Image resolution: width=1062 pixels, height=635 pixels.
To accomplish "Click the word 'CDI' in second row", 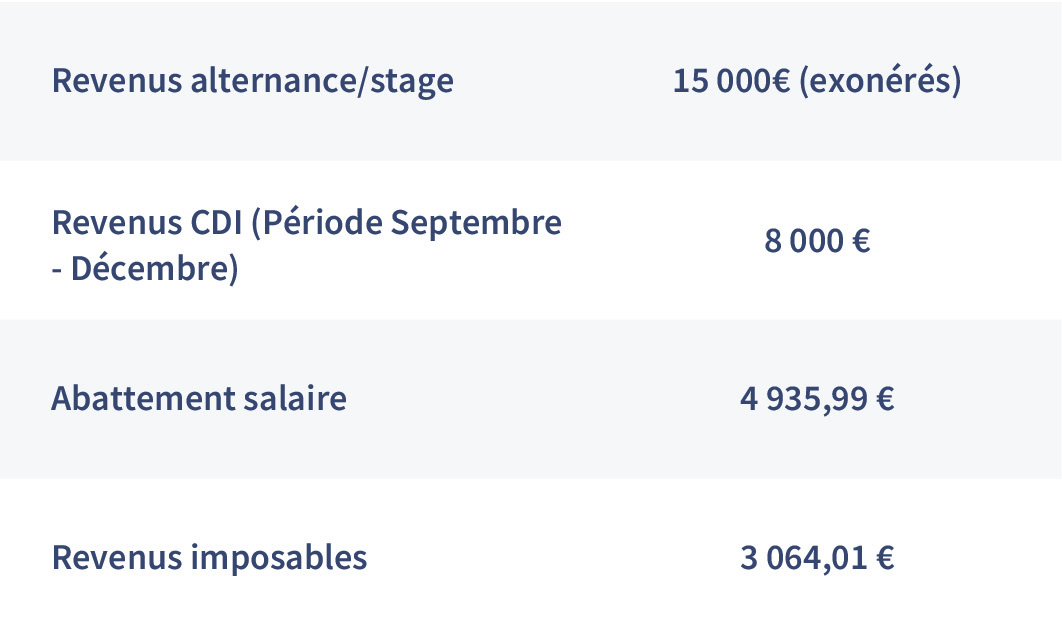I will tap(215, 223).
